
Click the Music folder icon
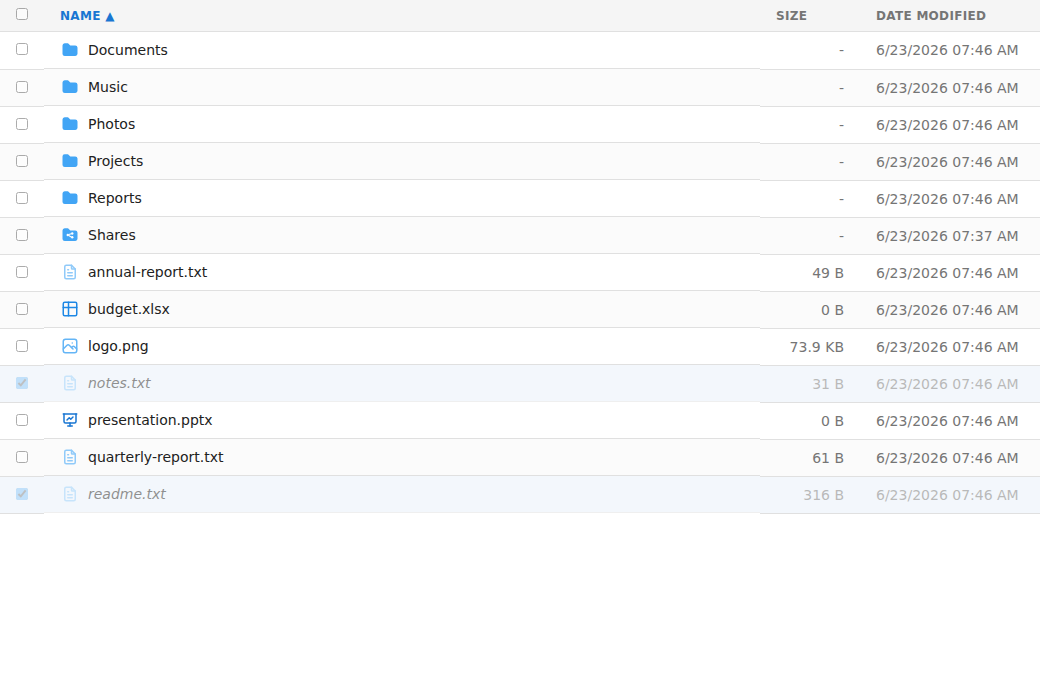pyautogui.click(x=70, y=87)
